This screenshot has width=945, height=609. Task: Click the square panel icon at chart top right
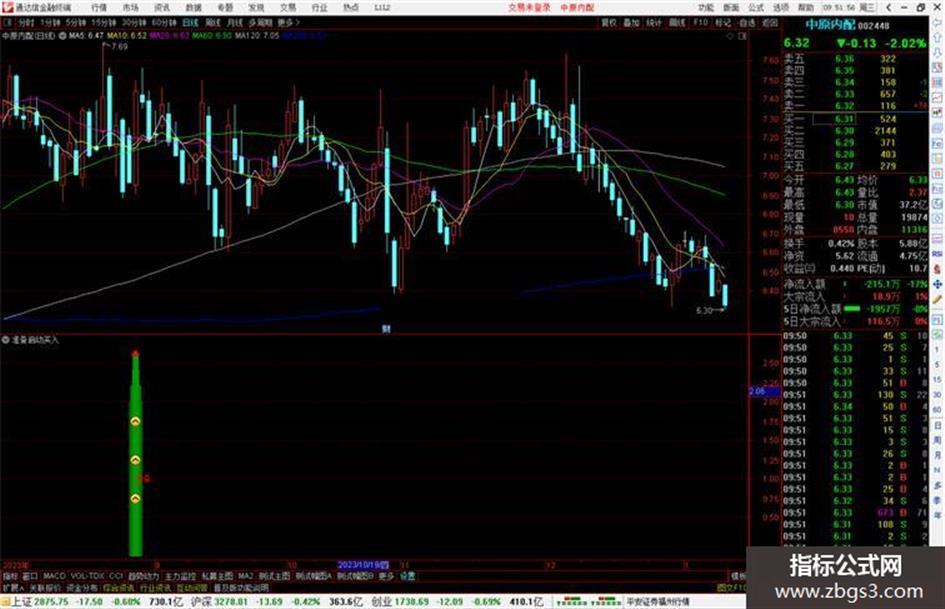coord(742,36)
